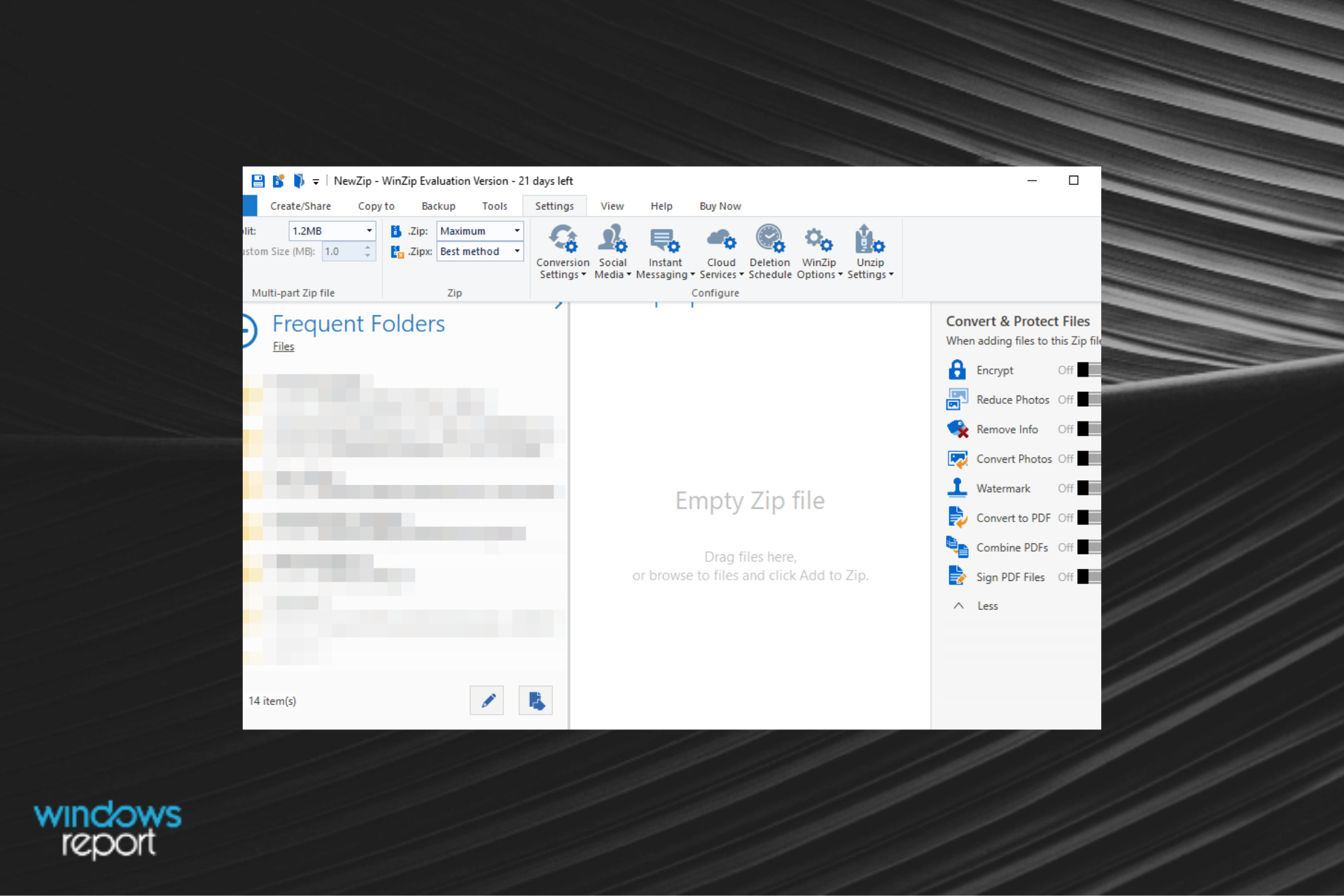Click the back arrow beside Frequent Folders
1344x896 pixels.
pyautogui.click(x=249, y=330)
